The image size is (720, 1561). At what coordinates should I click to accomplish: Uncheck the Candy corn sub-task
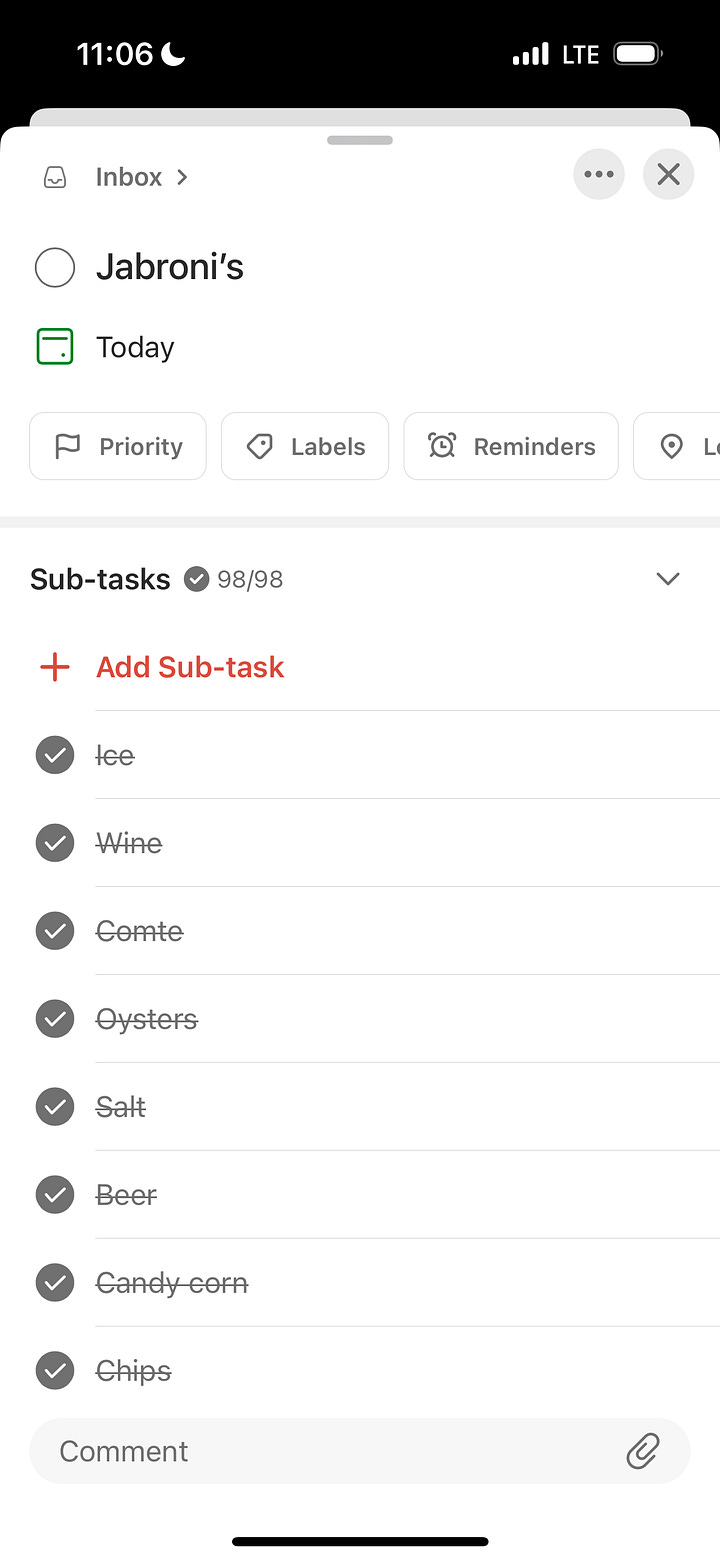click(55, 1283)
